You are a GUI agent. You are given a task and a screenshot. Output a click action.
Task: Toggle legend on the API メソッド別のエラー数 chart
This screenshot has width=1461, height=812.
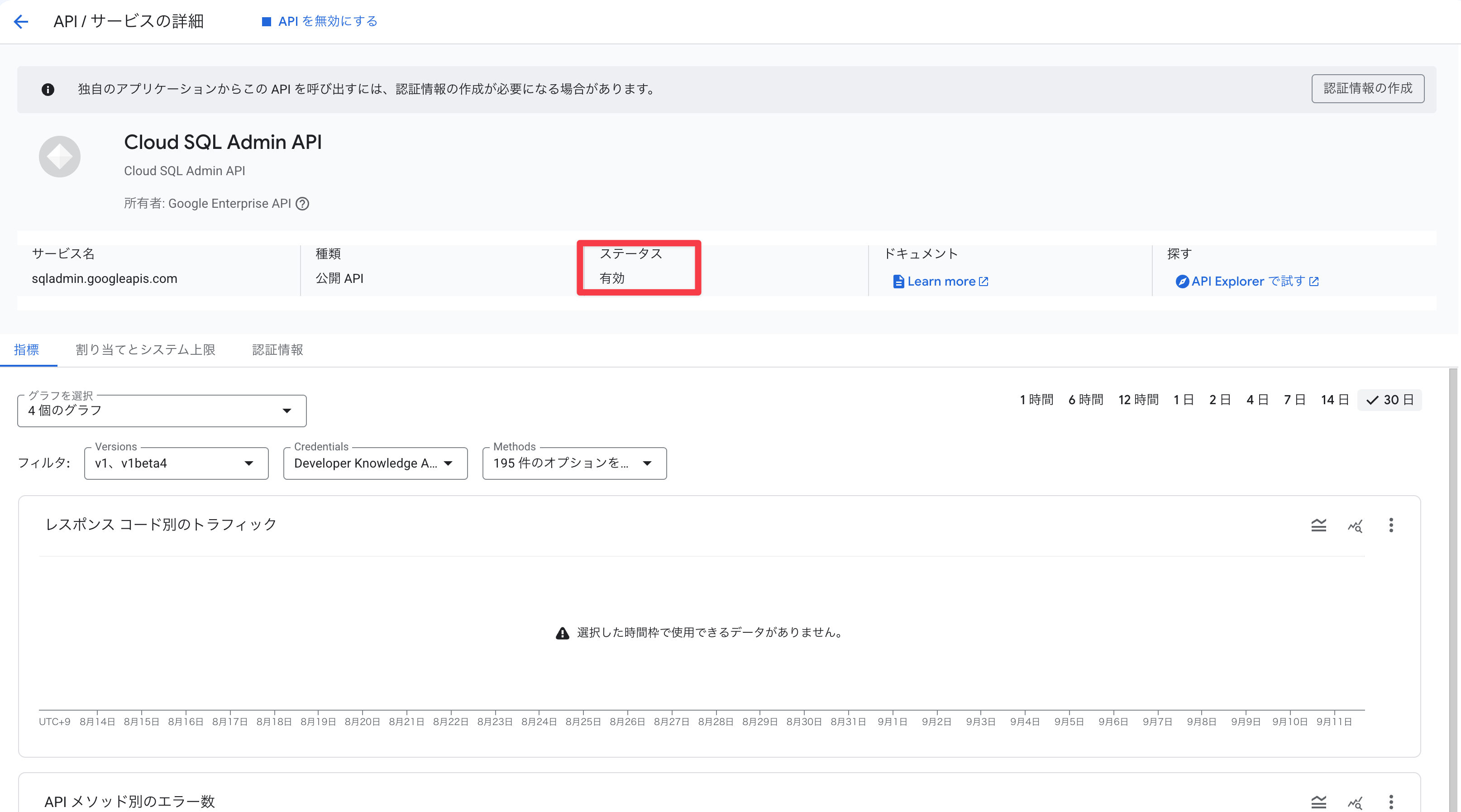1318,802
